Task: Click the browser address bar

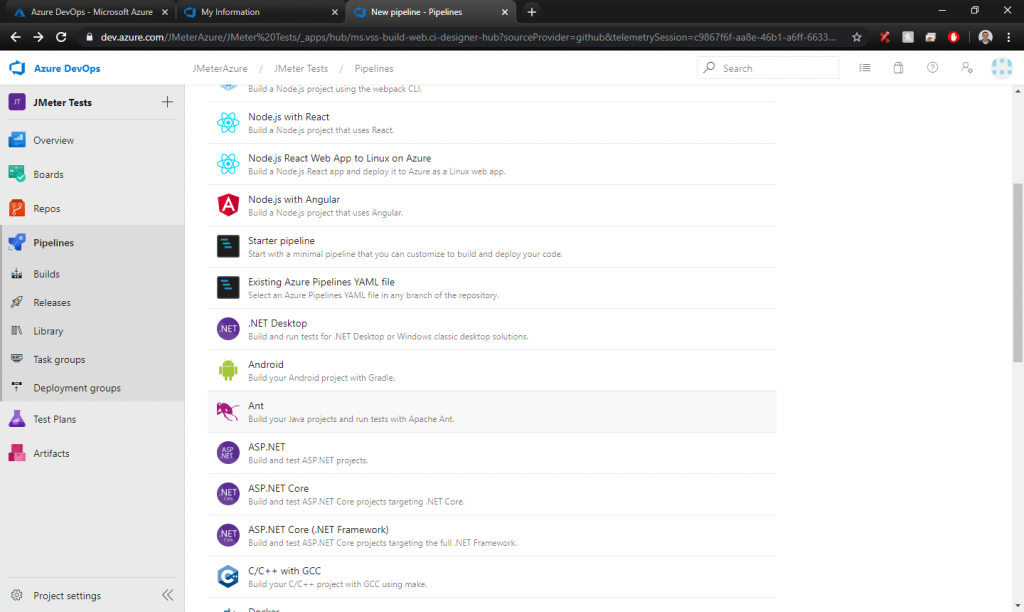Action: (467, 37)
